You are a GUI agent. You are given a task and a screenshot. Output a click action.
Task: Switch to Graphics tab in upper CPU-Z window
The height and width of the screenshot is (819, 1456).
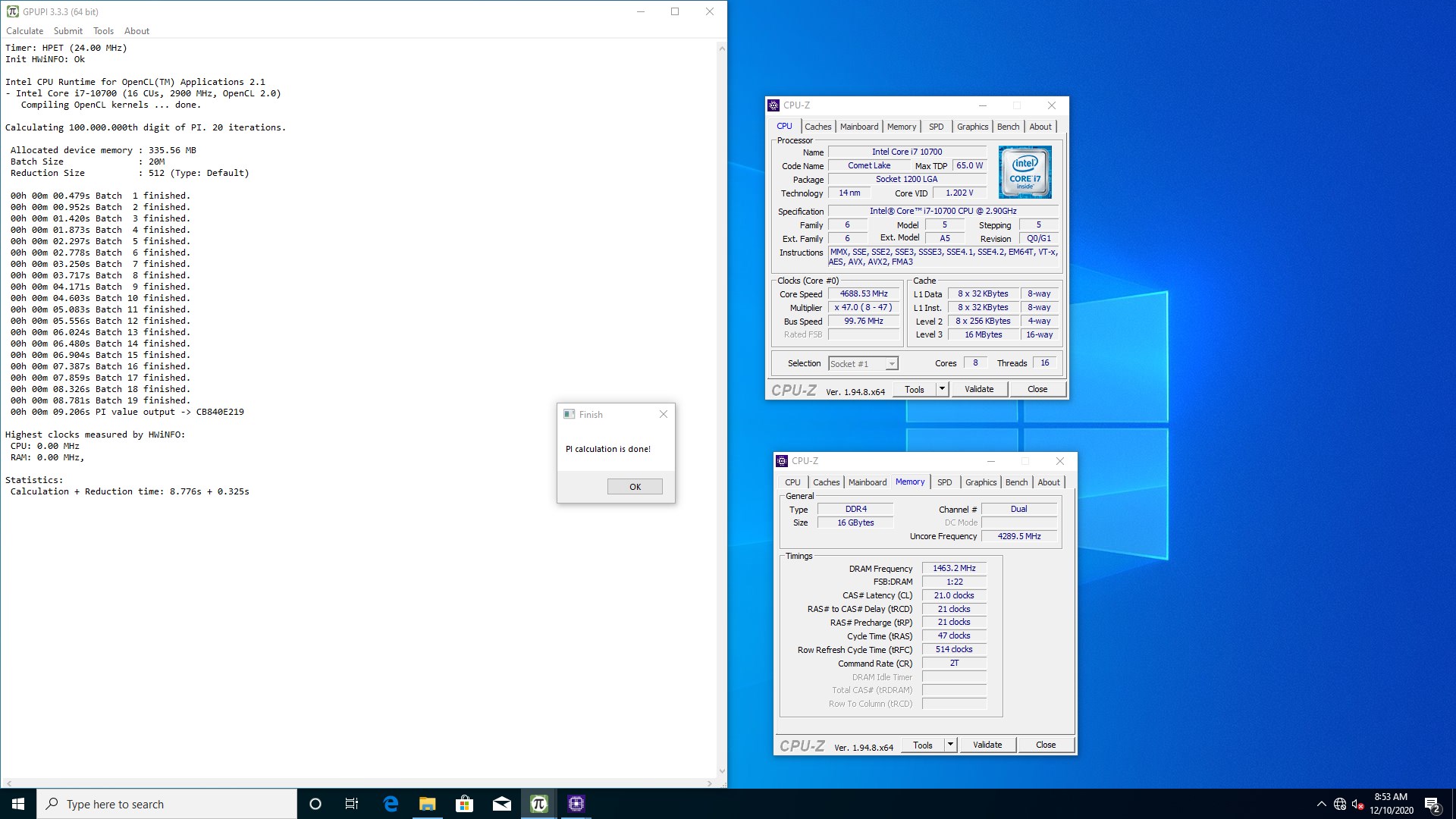(x=972, y=127)
